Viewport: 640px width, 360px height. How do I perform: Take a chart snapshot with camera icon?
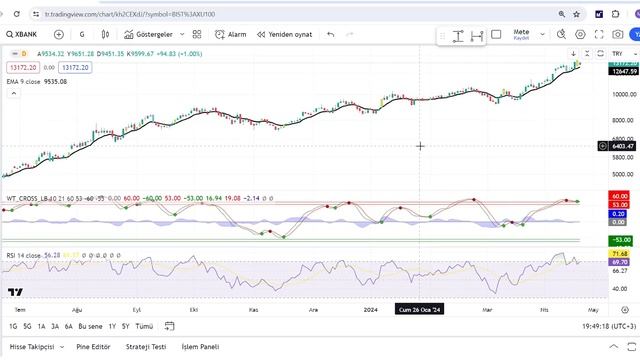pos(618,35)
